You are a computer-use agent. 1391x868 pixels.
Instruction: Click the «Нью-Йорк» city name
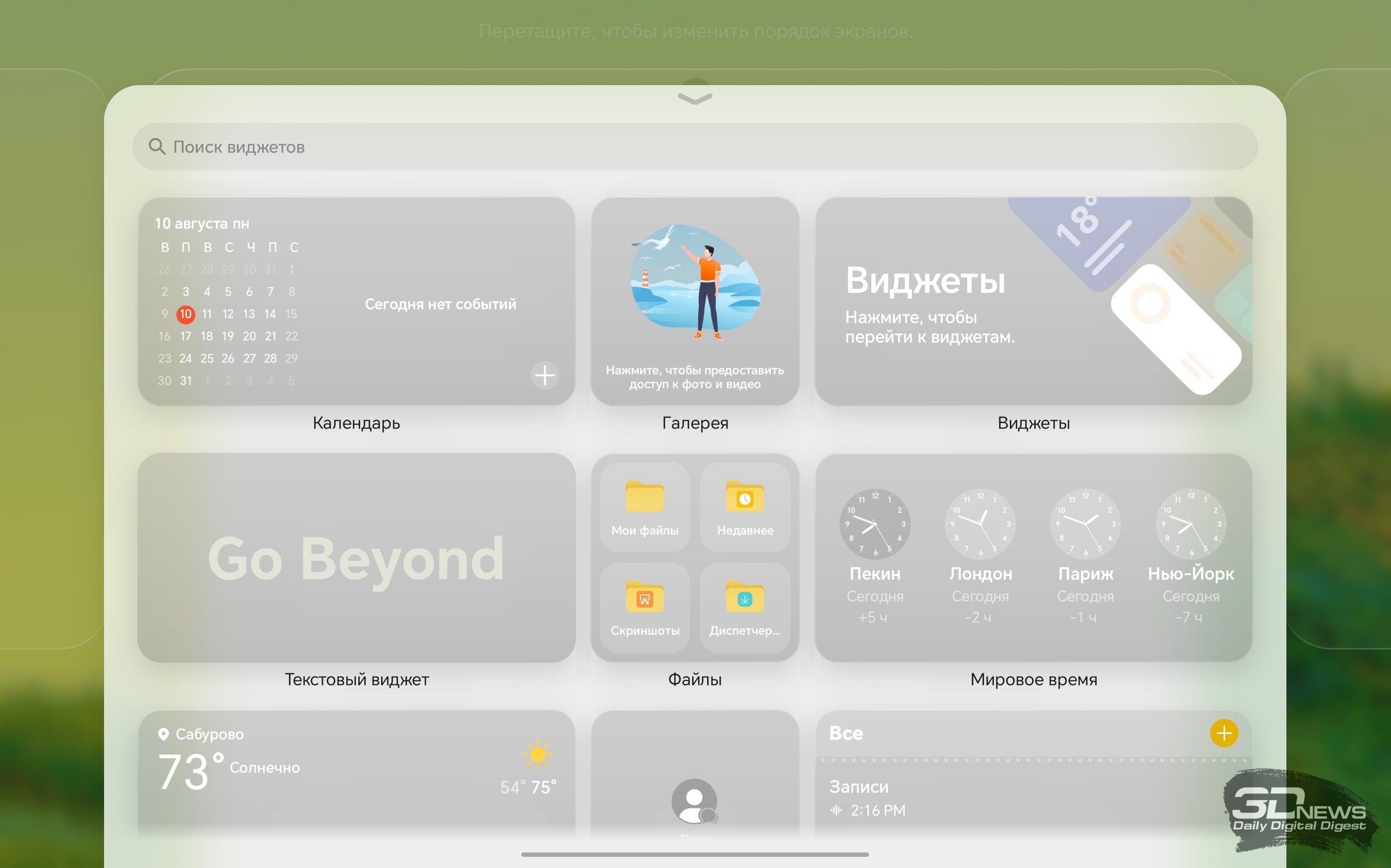tap(1191, 574)
